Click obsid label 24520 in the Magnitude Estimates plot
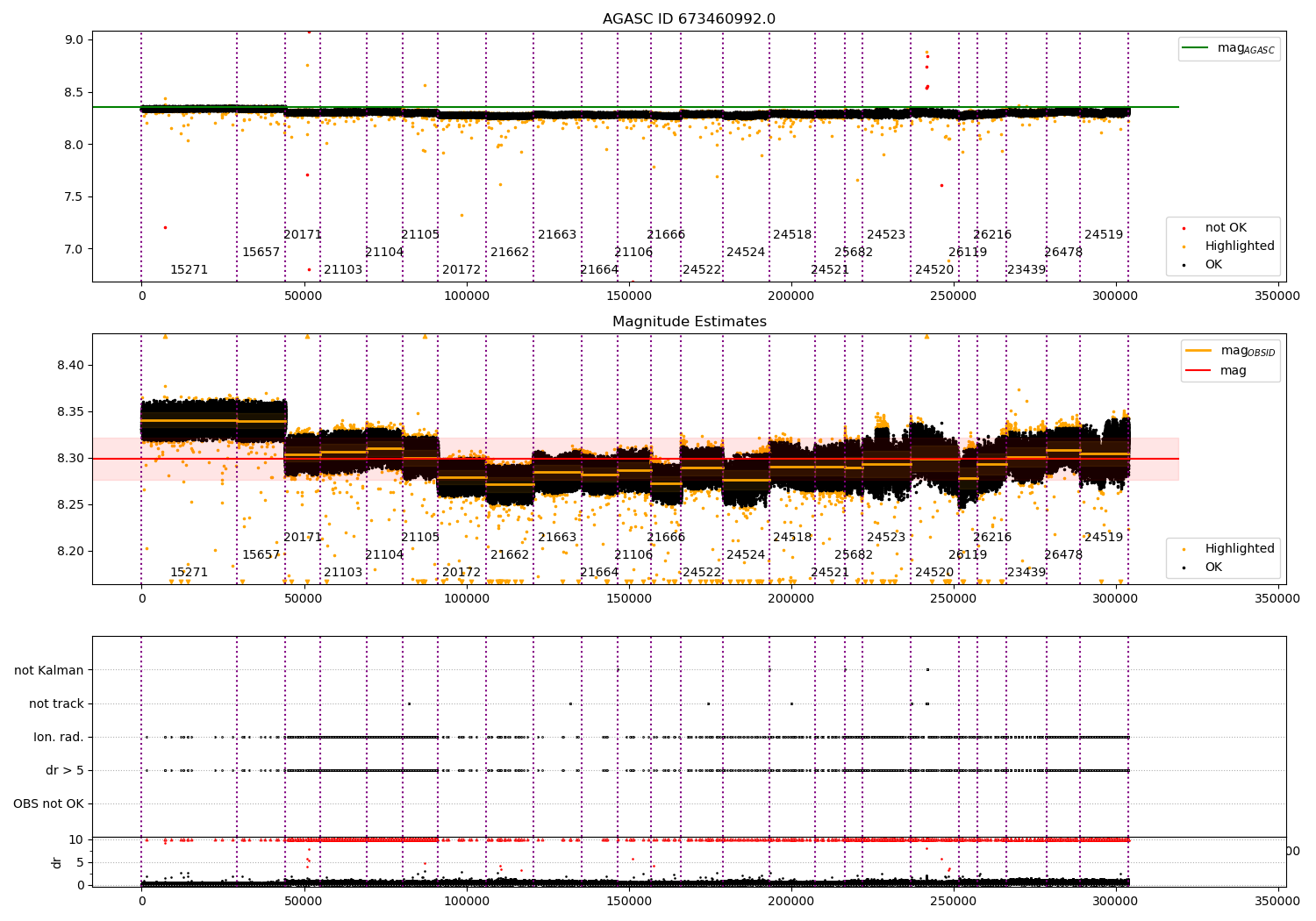1316x921 pixels. [934, 572]
